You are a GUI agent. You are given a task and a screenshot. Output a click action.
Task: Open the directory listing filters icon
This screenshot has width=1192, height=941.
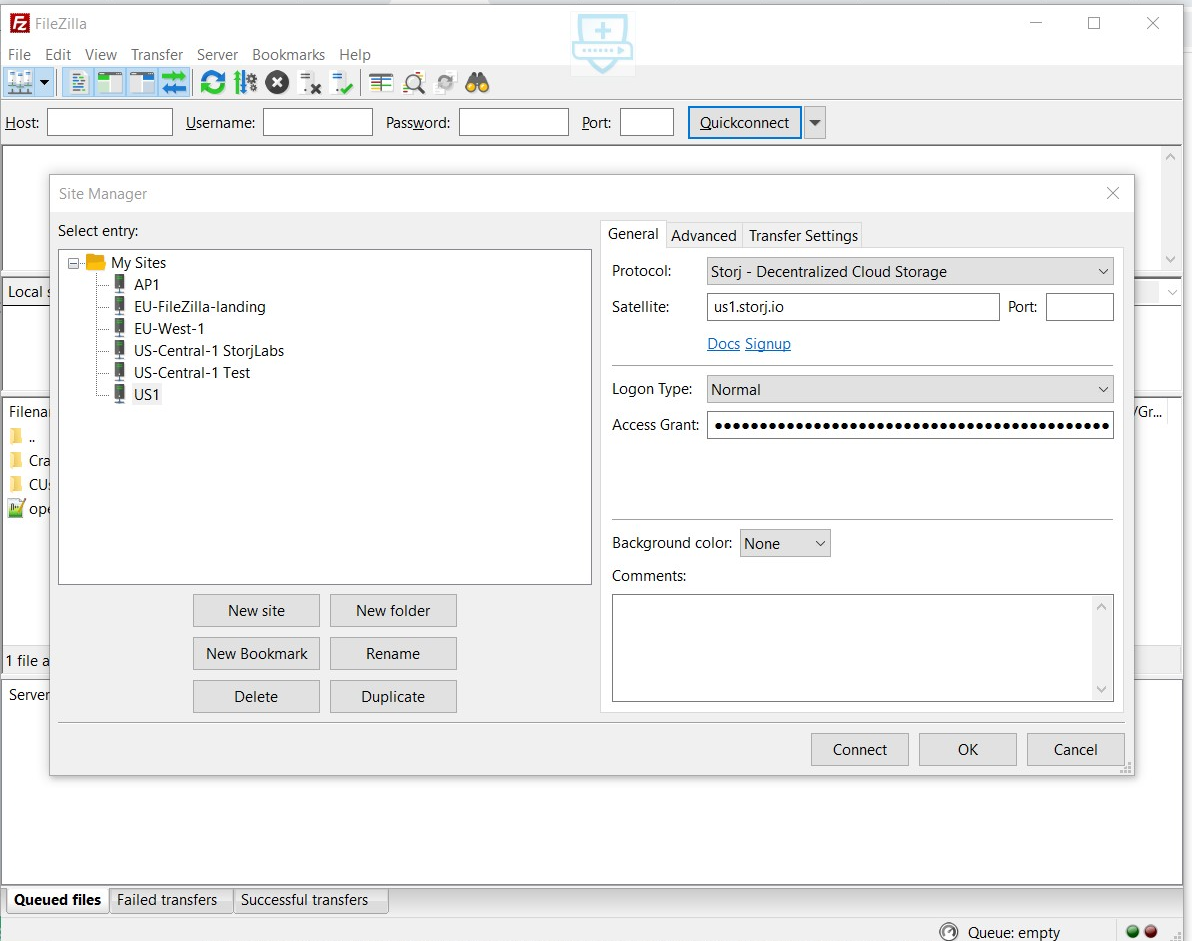pos(381,82)
